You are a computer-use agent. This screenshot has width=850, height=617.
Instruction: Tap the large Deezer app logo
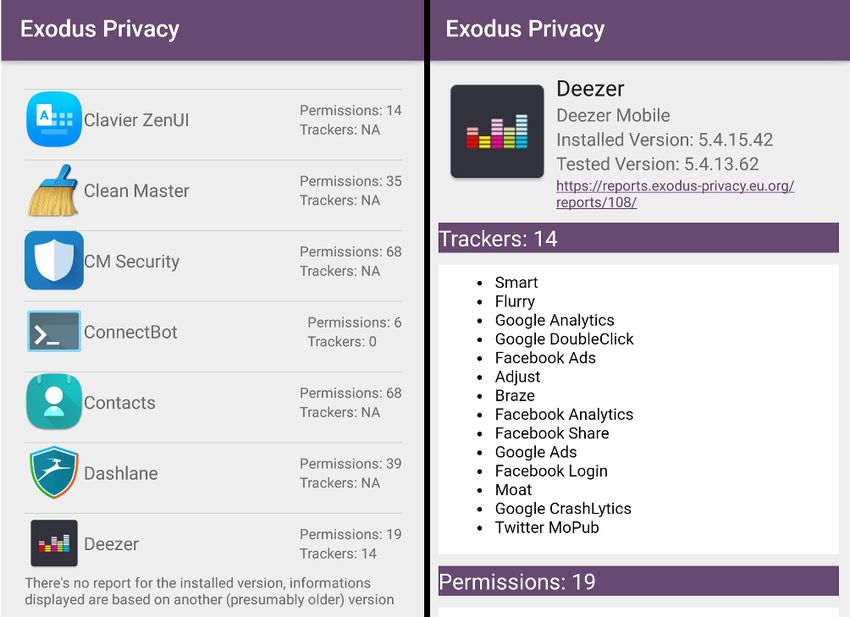click(x=497, y=131)
